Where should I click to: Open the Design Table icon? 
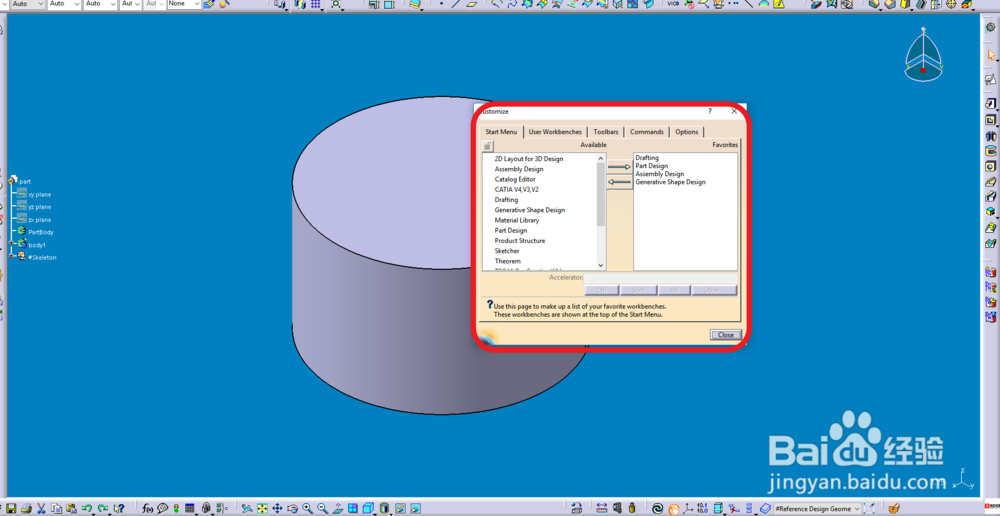(x=189, y=508)
